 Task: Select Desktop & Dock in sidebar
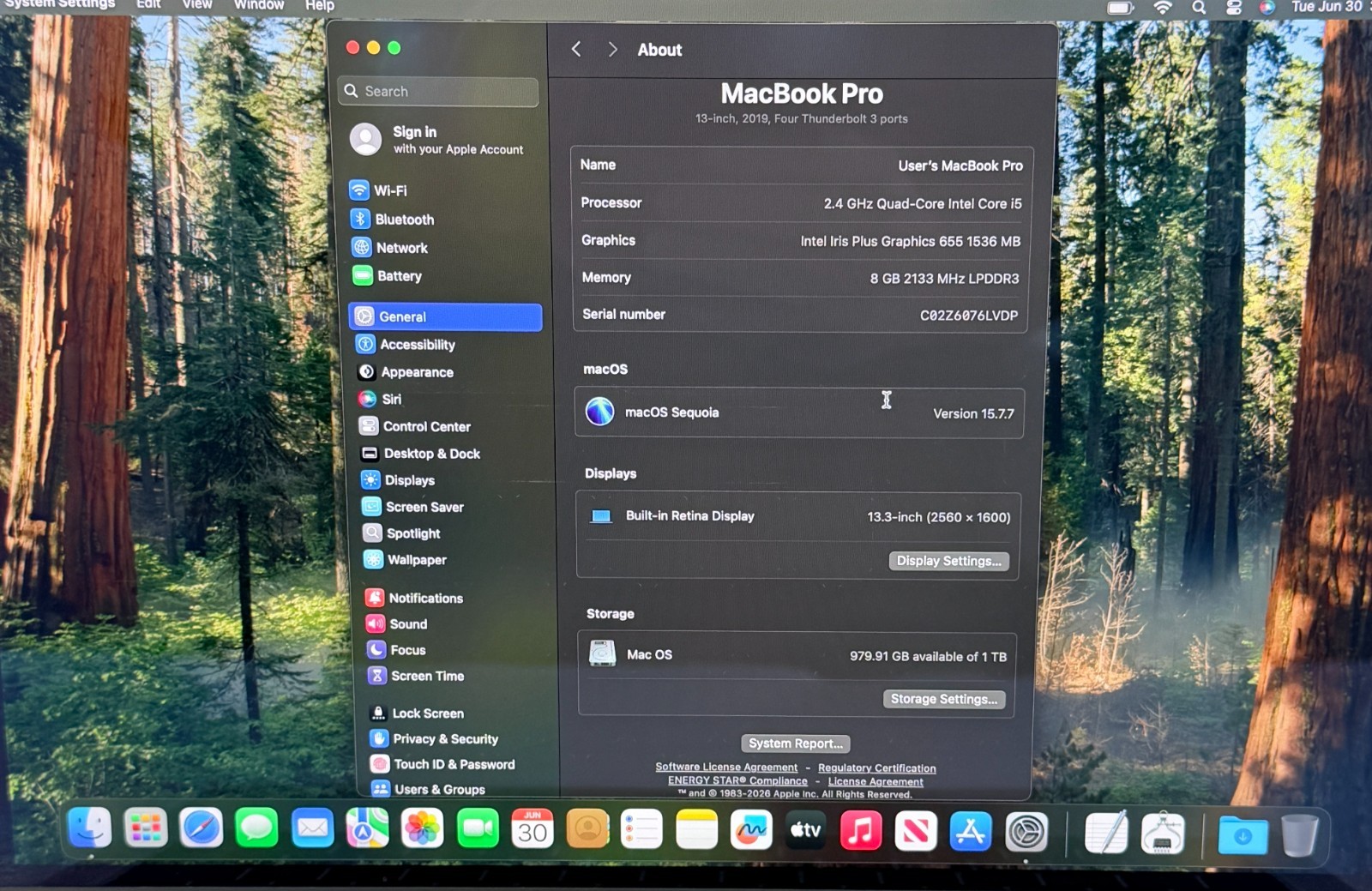point(420,453)
